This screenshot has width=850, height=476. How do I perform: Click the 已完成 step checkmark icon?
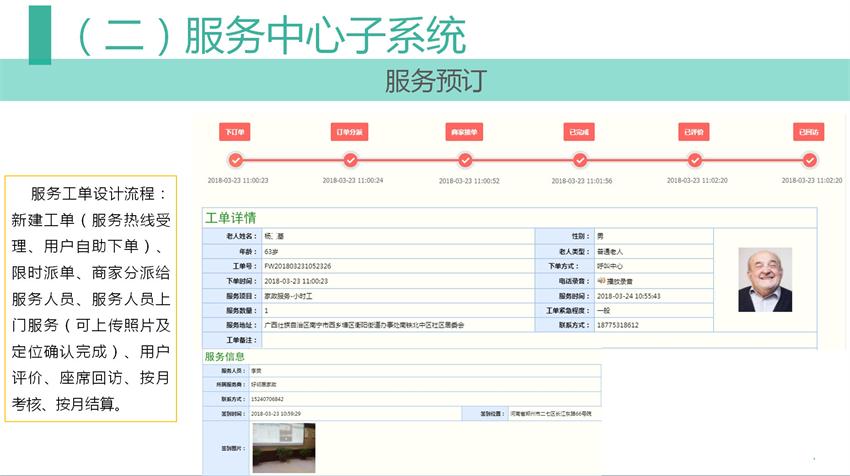pyautogui.click(x=580, y=160)
